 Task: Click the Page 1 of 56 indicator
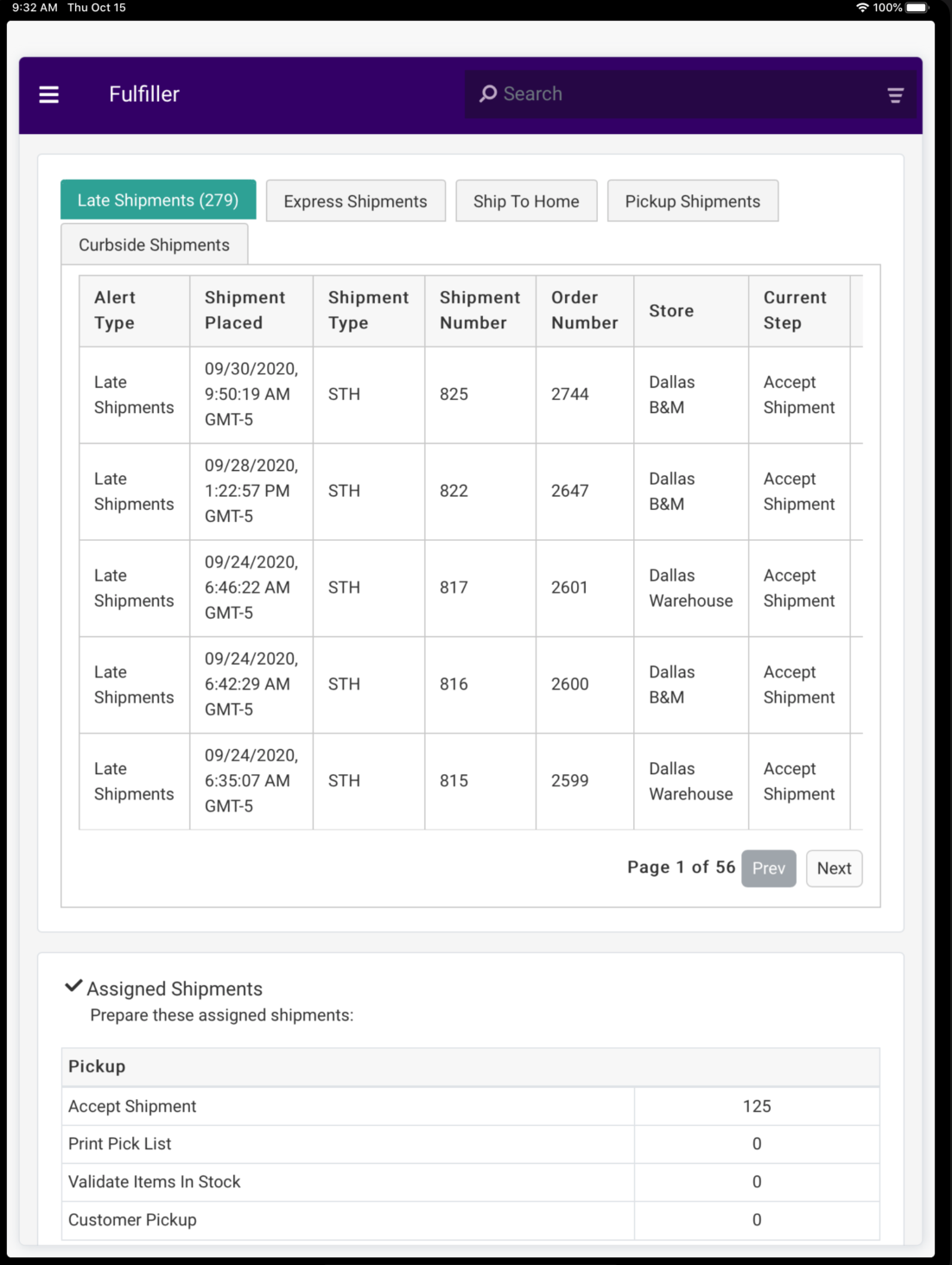tap(682, 867)
